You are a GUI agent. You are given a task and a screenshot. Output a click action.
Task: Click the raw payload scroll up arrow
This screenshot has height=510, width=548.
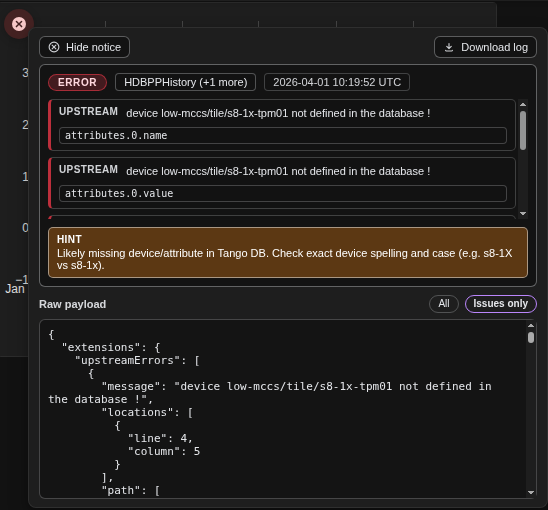pos(531,325)
